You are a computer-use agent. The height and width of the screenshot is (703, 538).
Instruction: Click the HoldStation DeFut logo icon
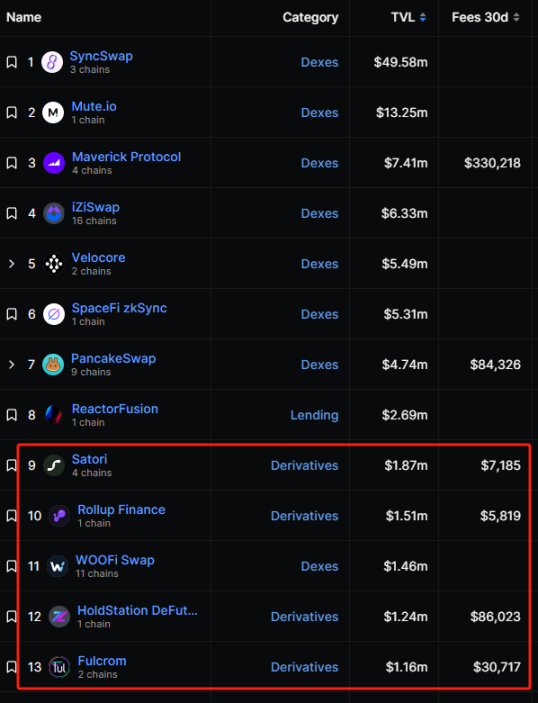(59, 617)
